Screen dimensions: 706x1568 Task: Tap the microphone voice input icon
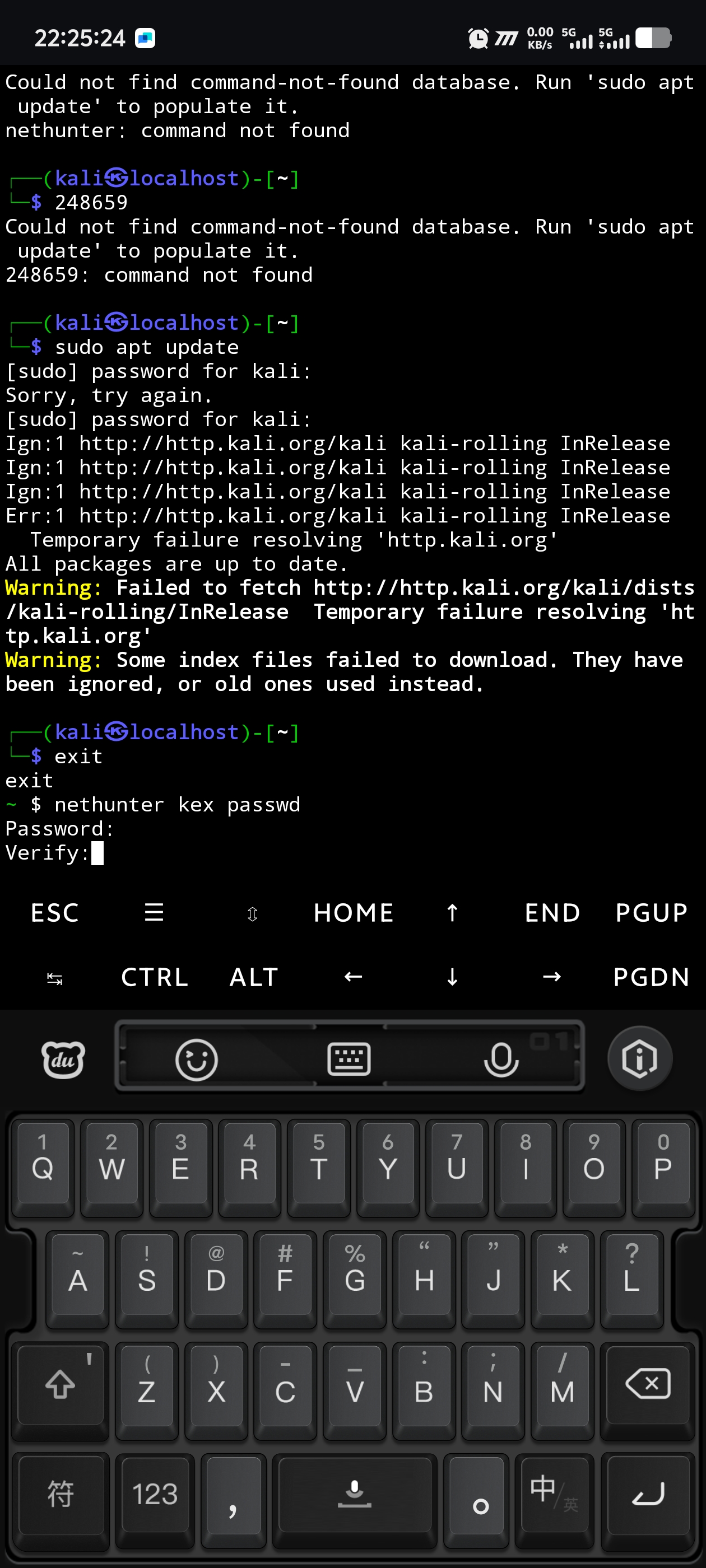[501, 1059]
